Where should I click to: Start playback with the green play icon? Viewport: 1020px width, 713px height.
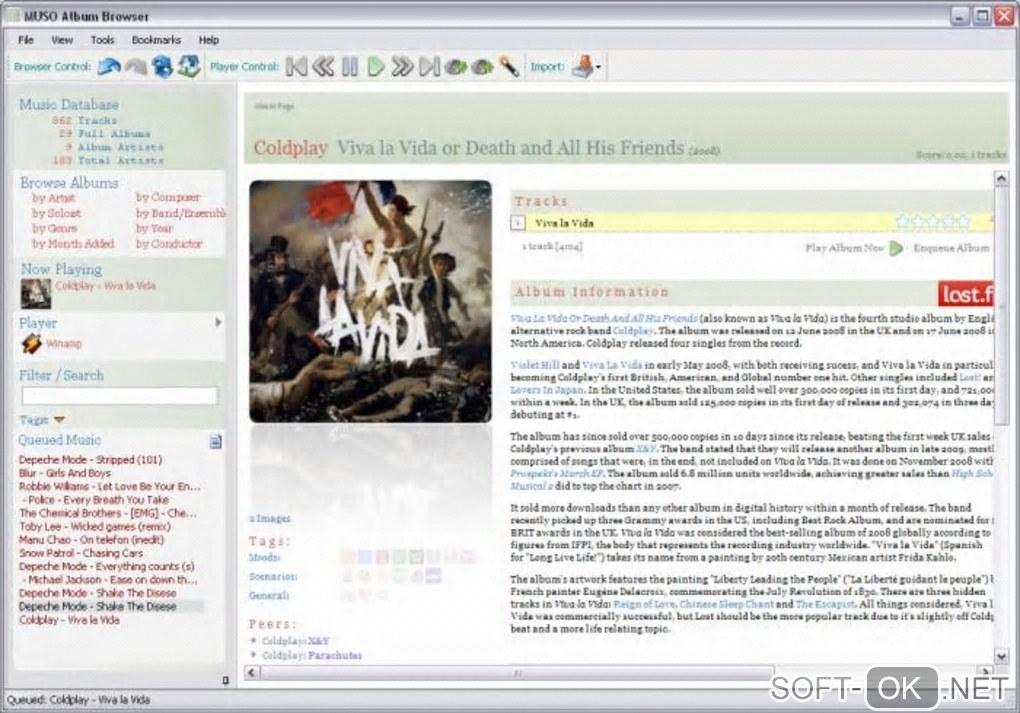[375, 66]
